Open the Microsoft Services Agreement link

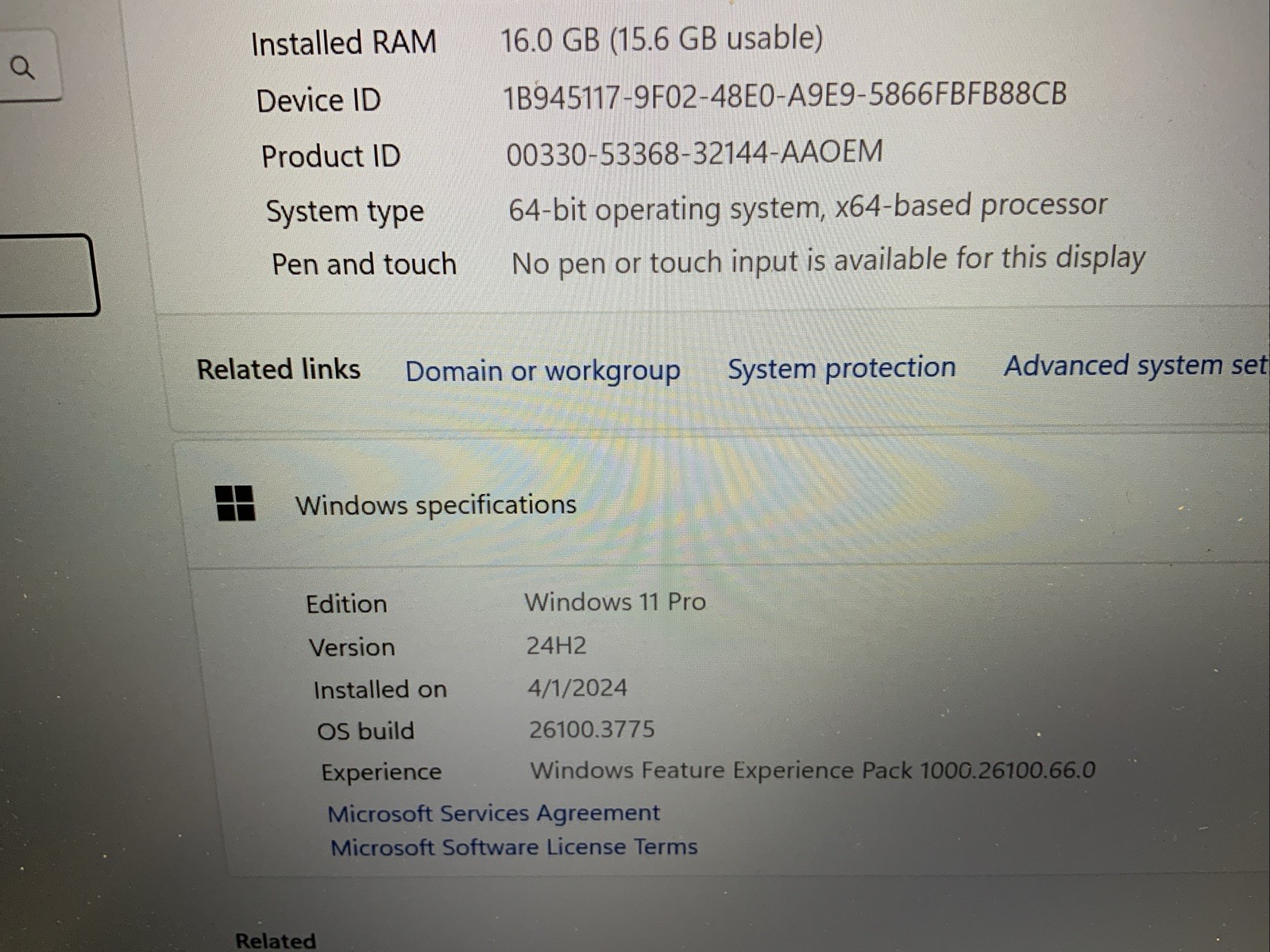(x=493, y=813)
